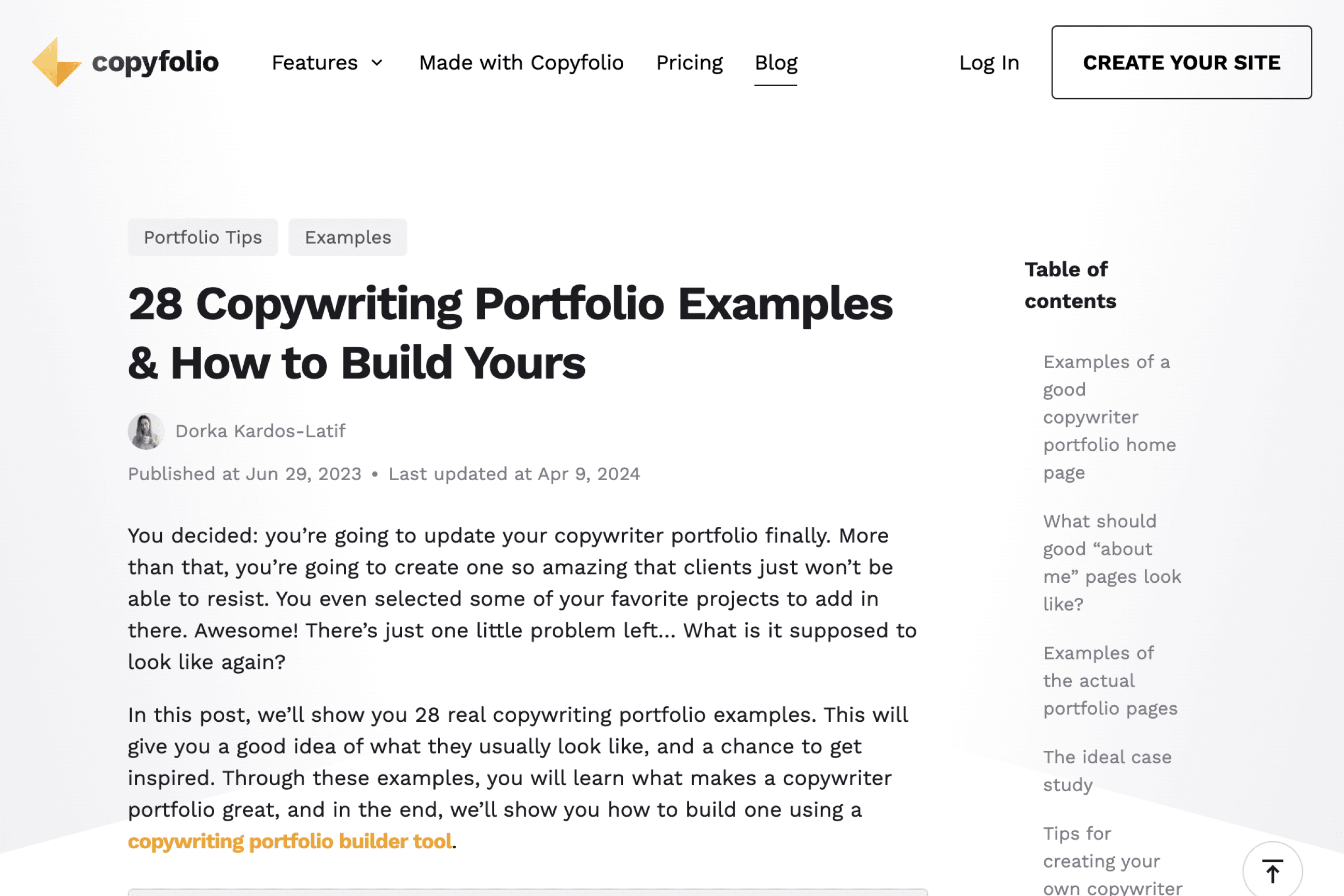Click the copyfolio wordmark text
Screen dimensions: 1344x896
155,62
